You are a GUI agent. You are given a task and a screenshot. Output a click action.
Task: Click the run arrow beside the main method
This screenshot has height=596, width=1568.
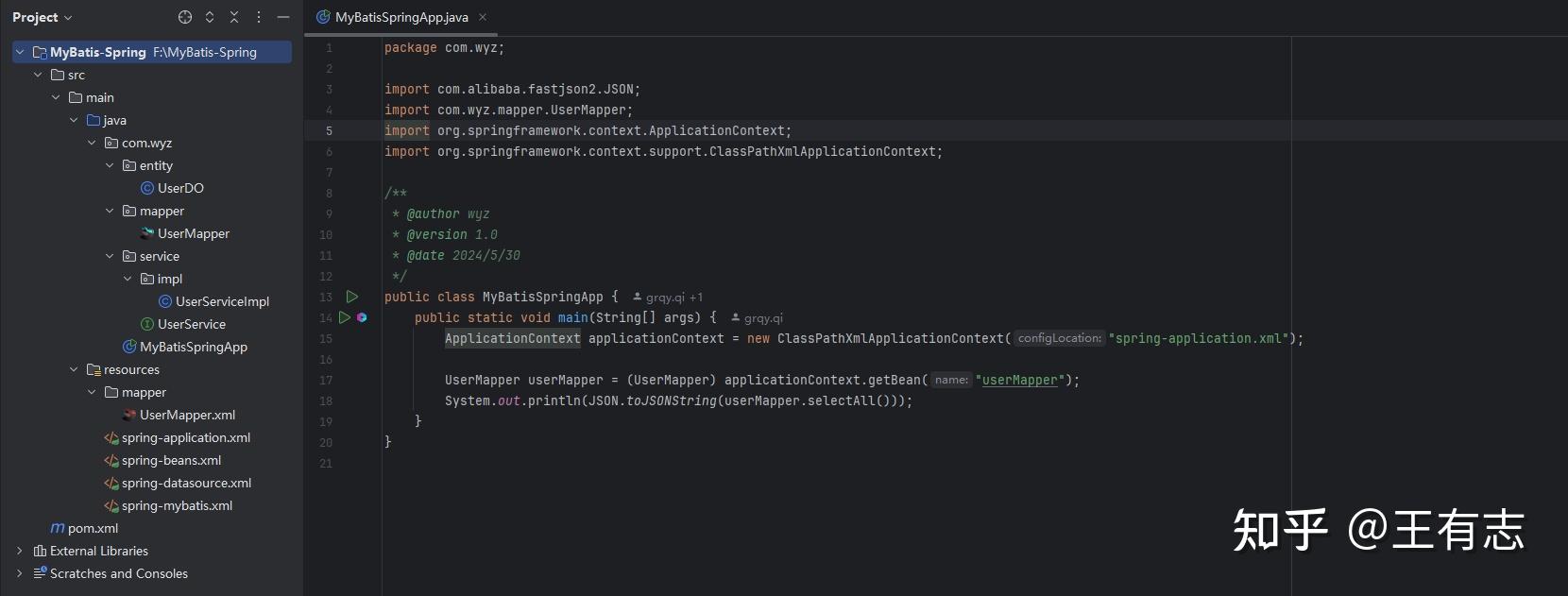pos(345,317)
